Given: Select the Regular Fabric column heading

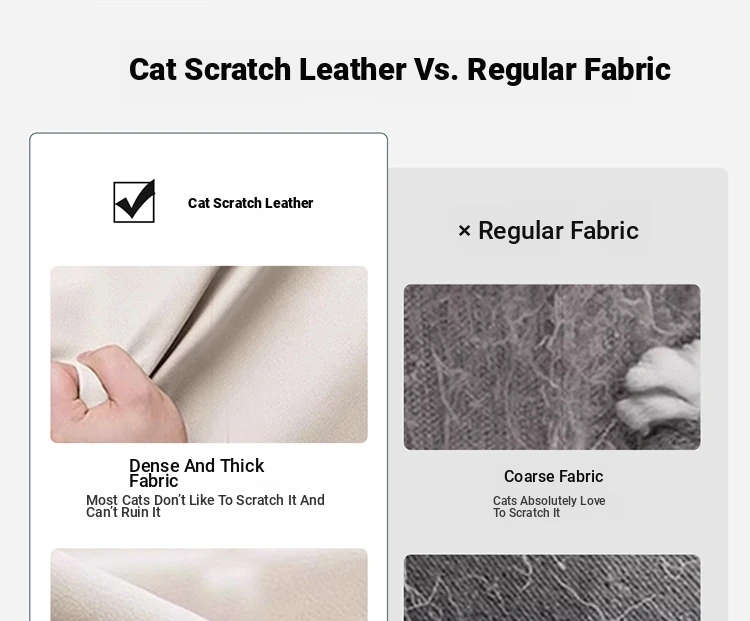Looking at the screenshot, I should point(548,231).
